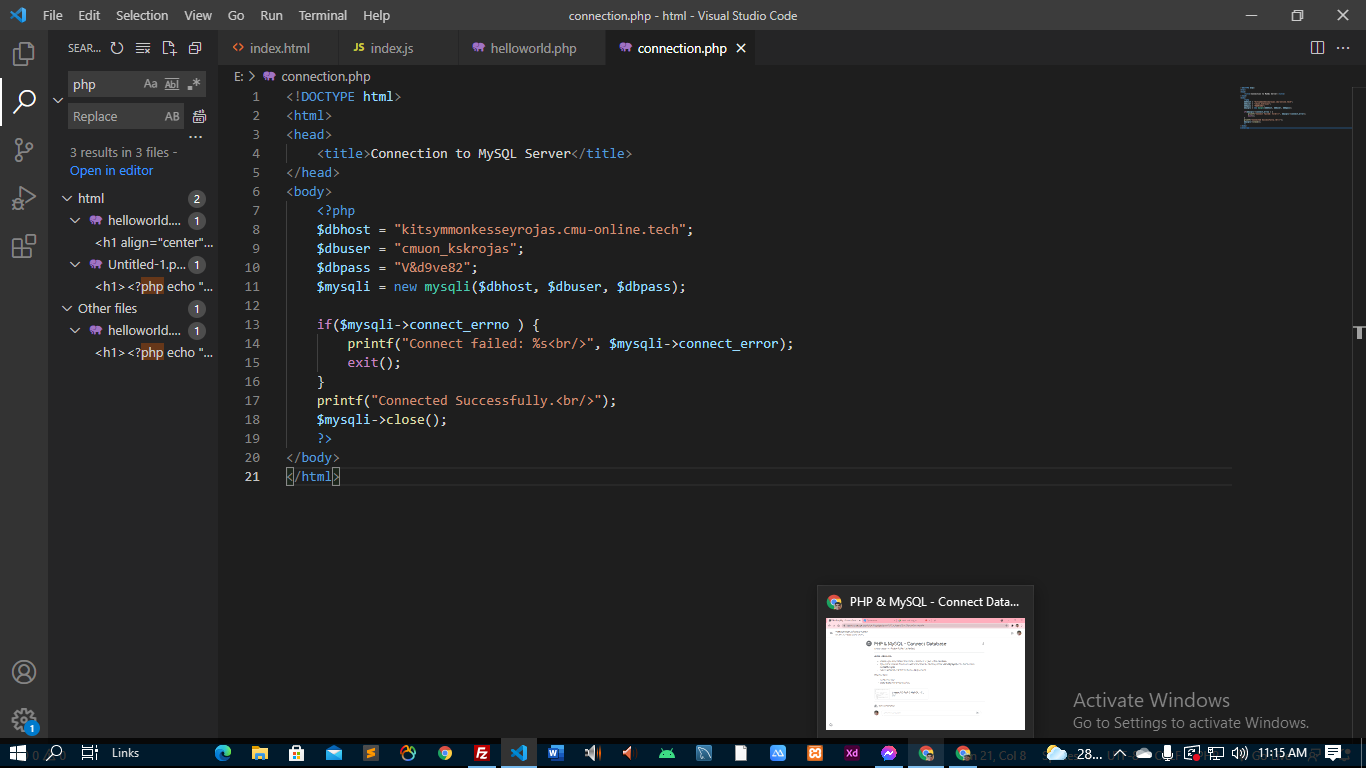
Task: Open the Terminal menu
Action: (323, 15)
